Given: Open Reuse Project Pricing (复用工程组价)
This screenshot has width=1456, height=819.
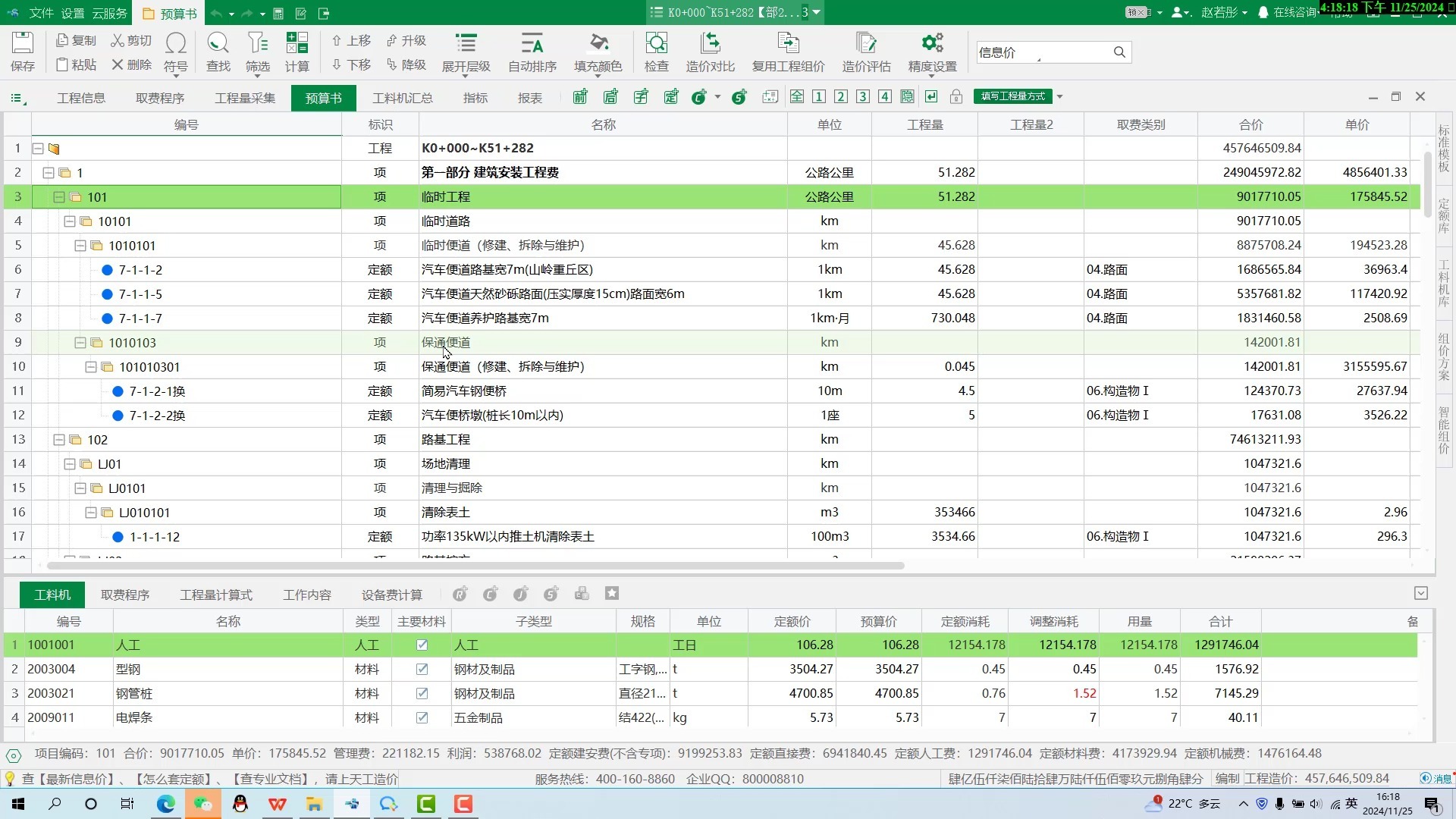Looking at the screenshot, I should pos(788,52).
